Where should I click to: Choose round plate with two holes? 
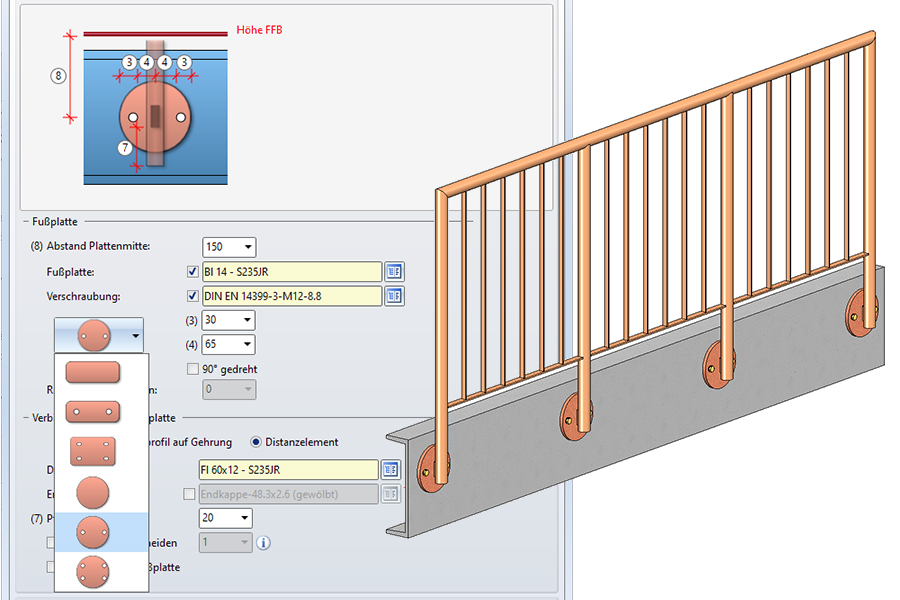coord(93,532)
